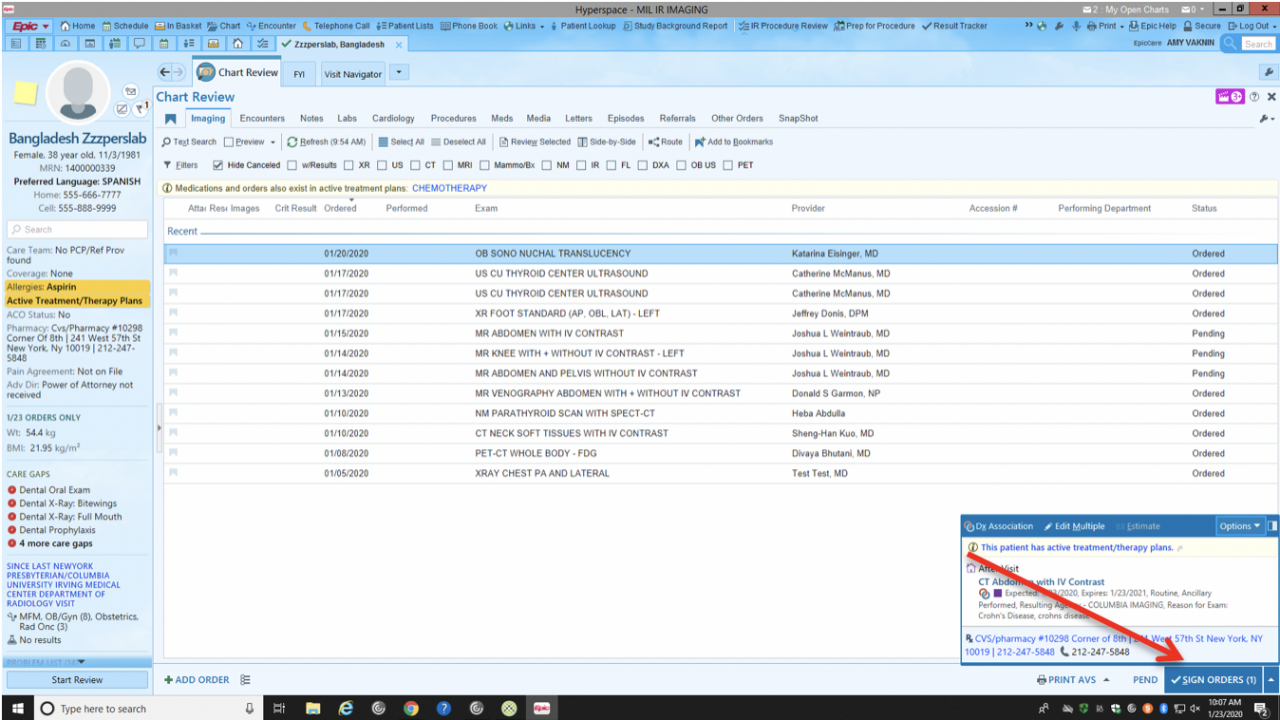The height and width of the screenshot is (720, 1280).
Task: Click the back arrow navigation button
Action: click(165, 72)
